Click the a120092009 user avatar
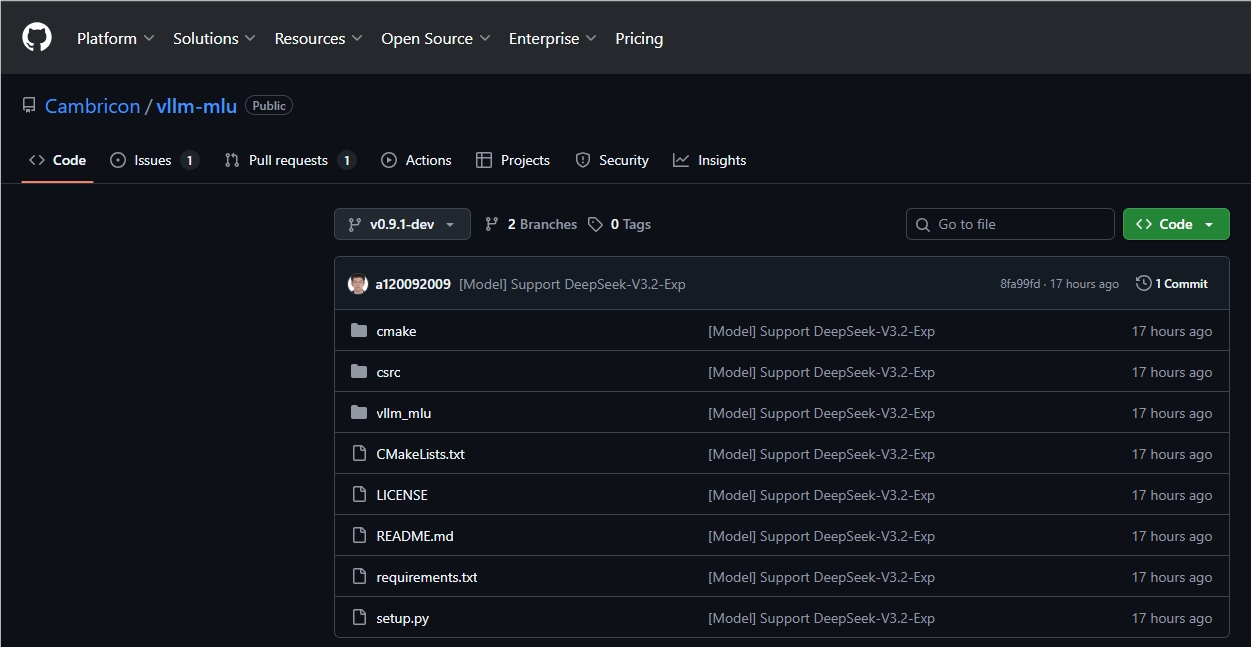This screenshot has height=647, width=1251. click(358, 284)
